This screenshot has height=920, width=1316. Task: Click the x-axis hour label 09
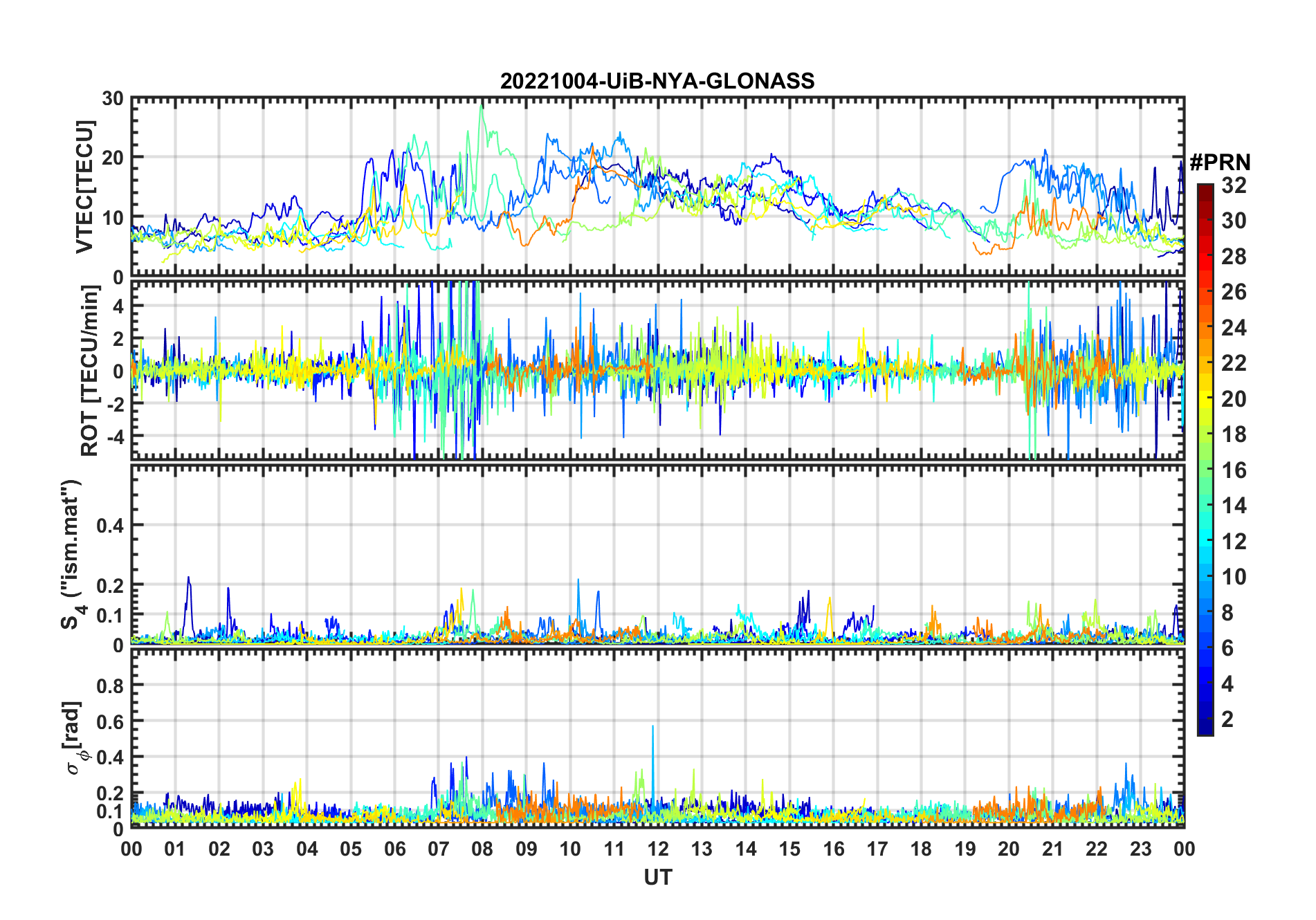tap(527, 849)
